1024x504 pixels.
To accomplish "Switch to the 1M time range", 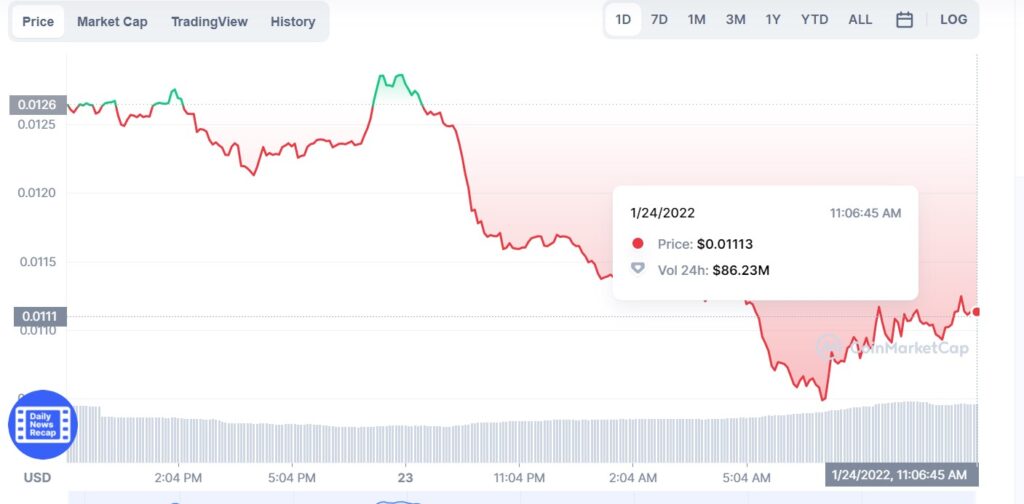I will coord(697,20).
